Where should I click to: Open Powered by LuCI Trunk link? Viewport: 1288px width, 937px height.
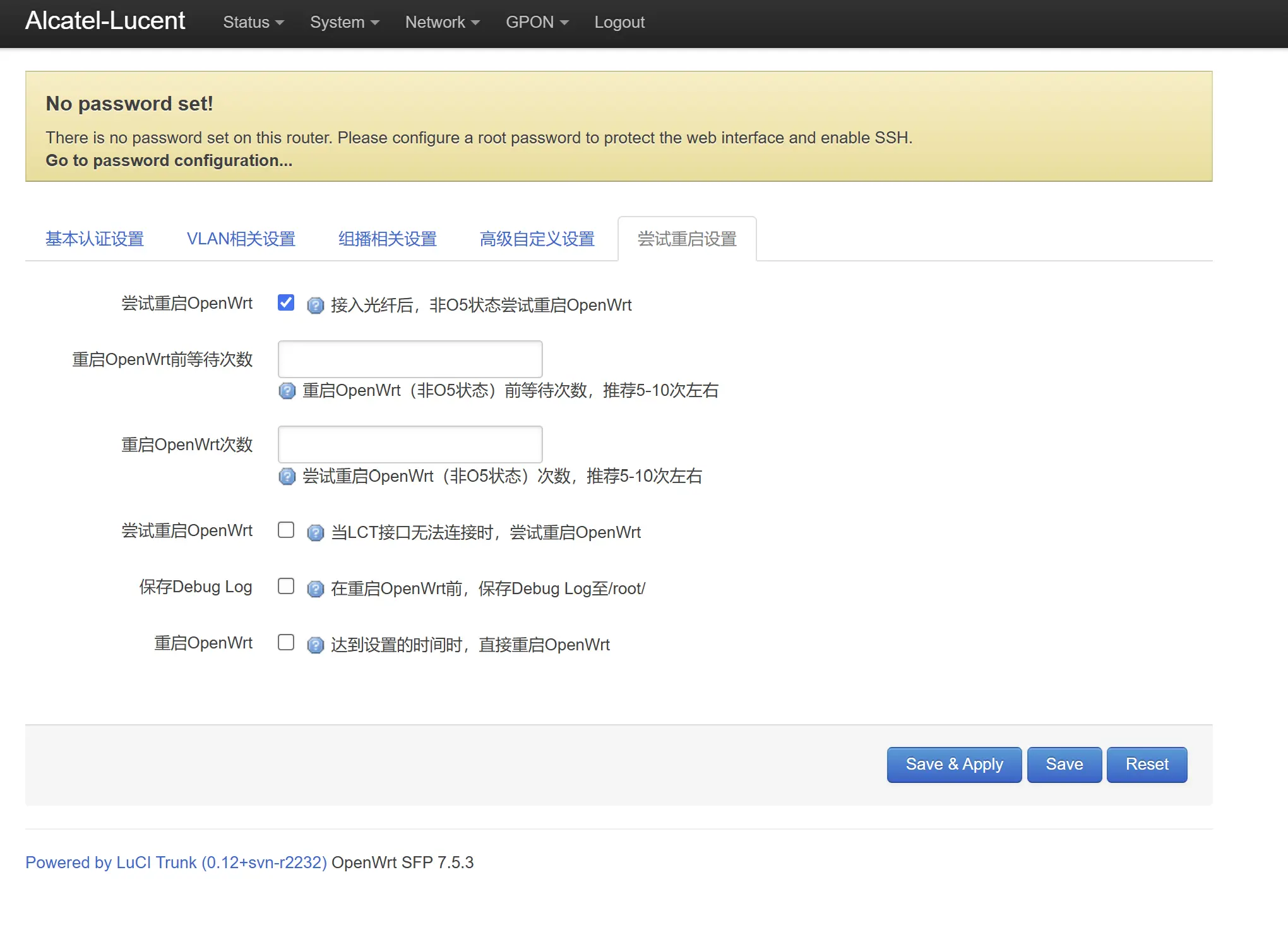coord(176,862)
